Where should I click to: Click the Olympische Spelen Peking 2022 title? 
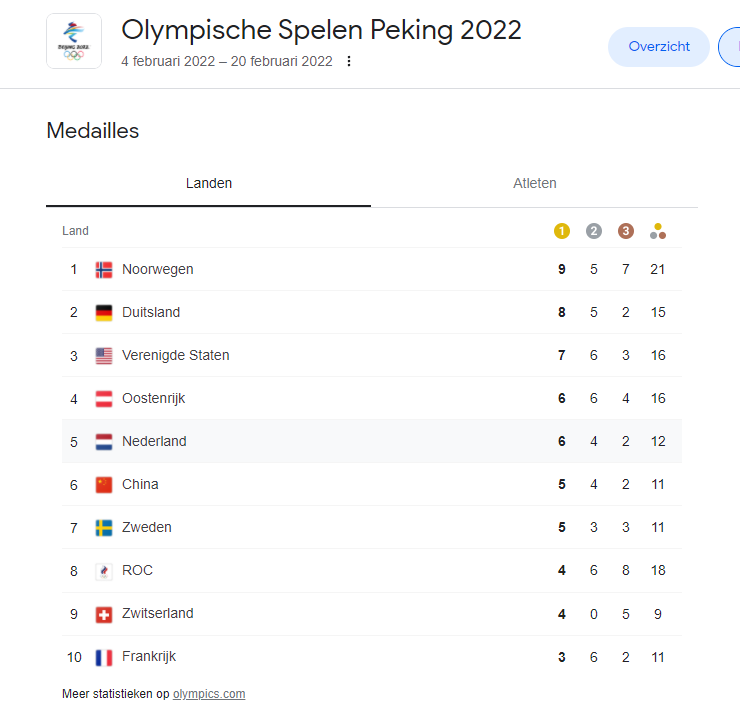[x=321, y=30]
